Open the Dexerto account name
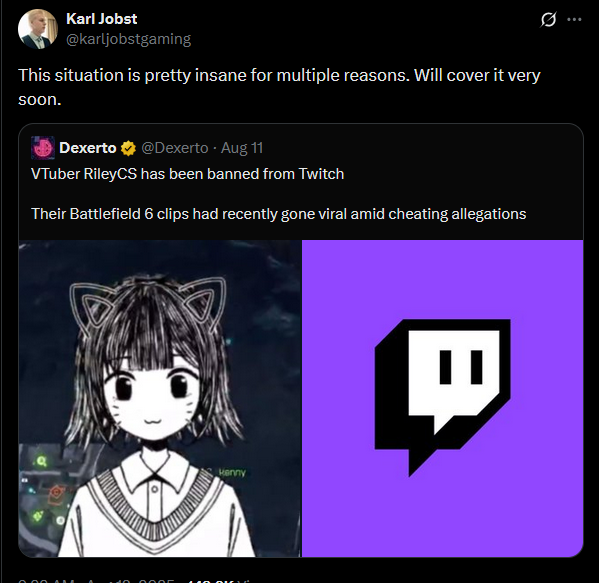599x583 pixels. 87,148
